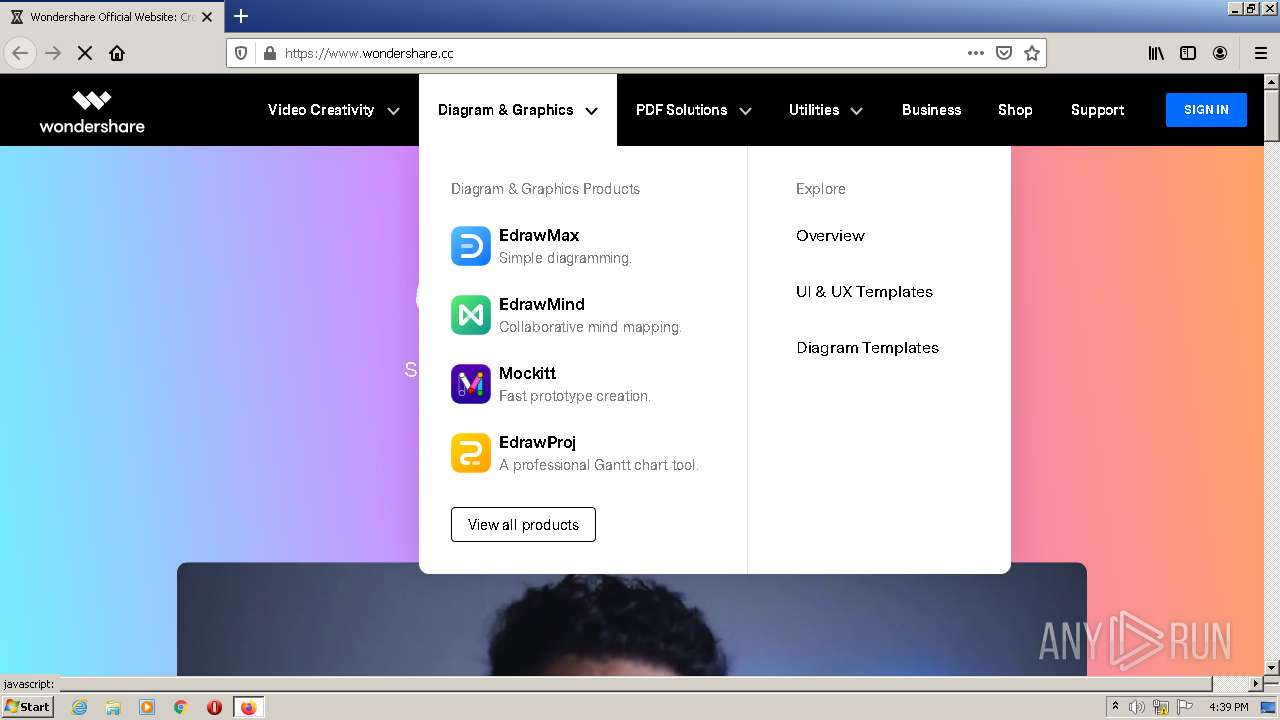Open Mockitt title link
1280x720 pixels.
[x=527, y=374]
